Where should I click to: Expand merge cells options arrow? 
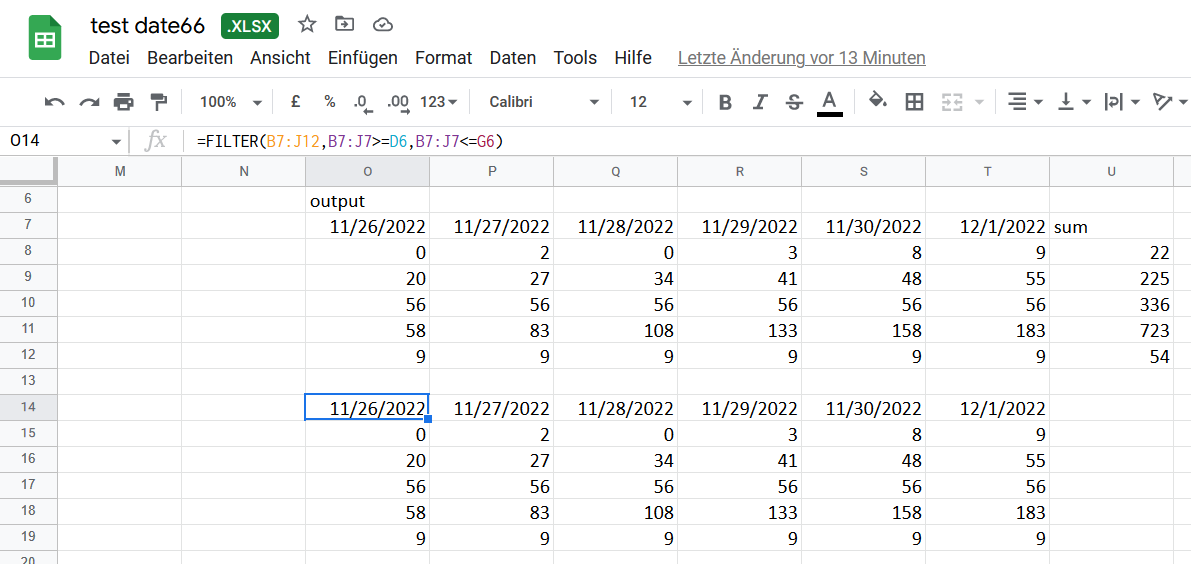978,102
